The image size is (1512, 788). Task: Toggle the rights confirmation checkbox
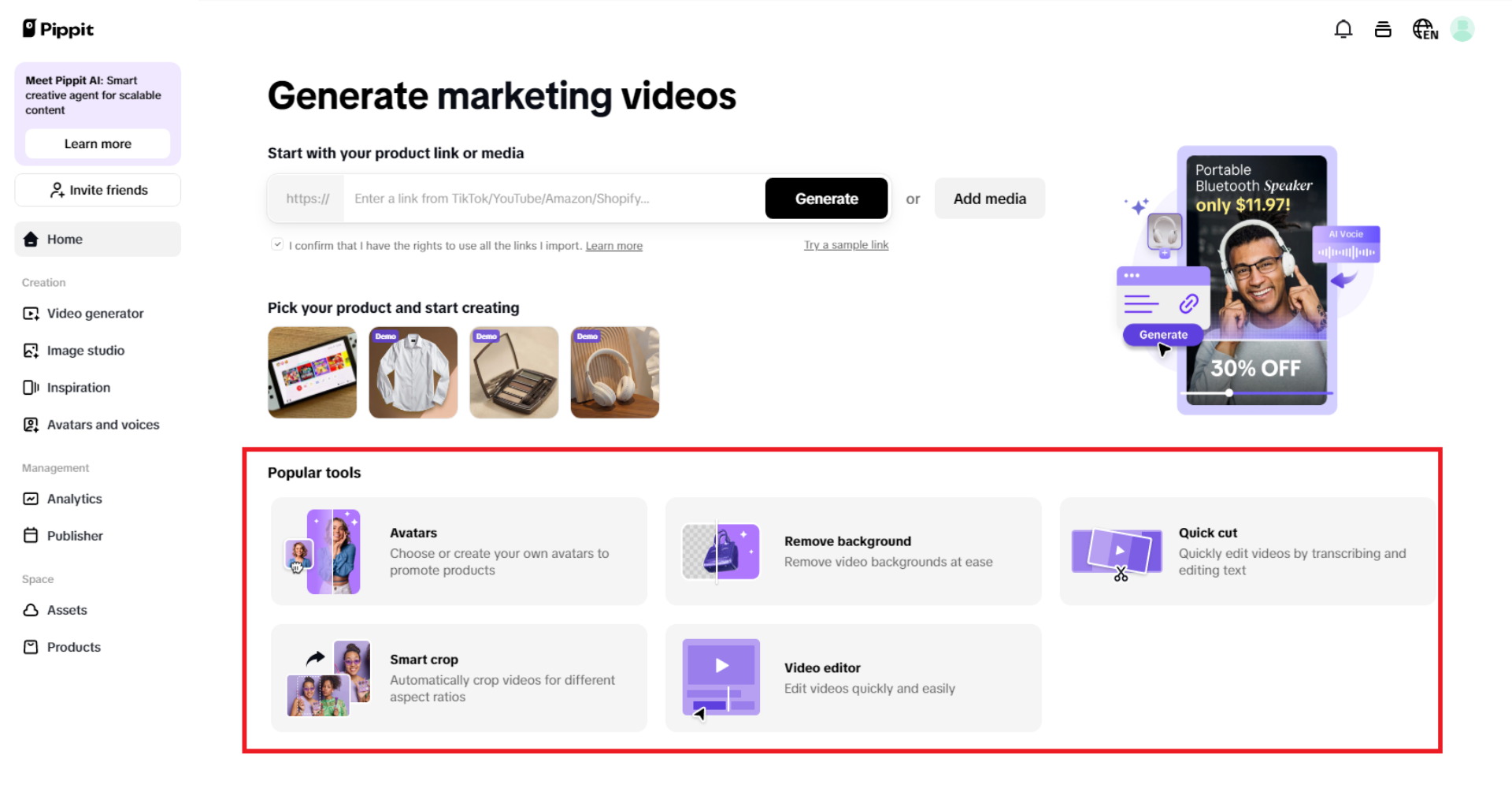click(277, 244)
